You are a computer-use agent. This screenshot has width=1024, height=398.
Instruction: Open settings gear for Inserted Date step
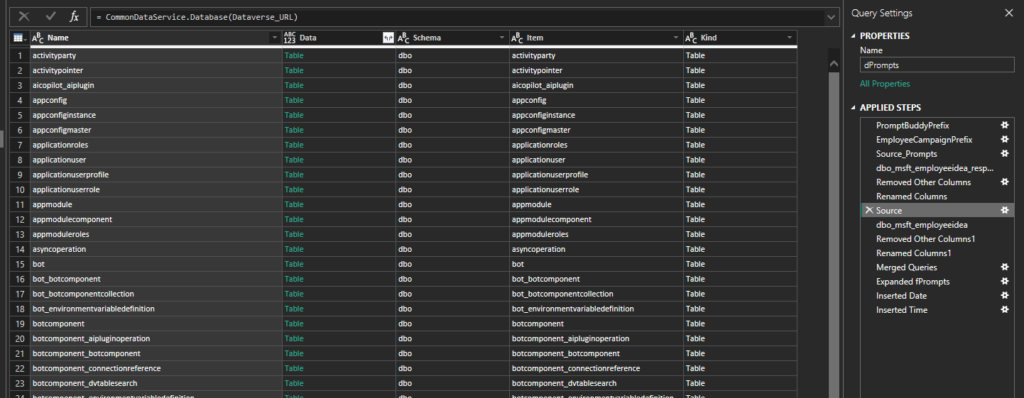coord(1005,295)
